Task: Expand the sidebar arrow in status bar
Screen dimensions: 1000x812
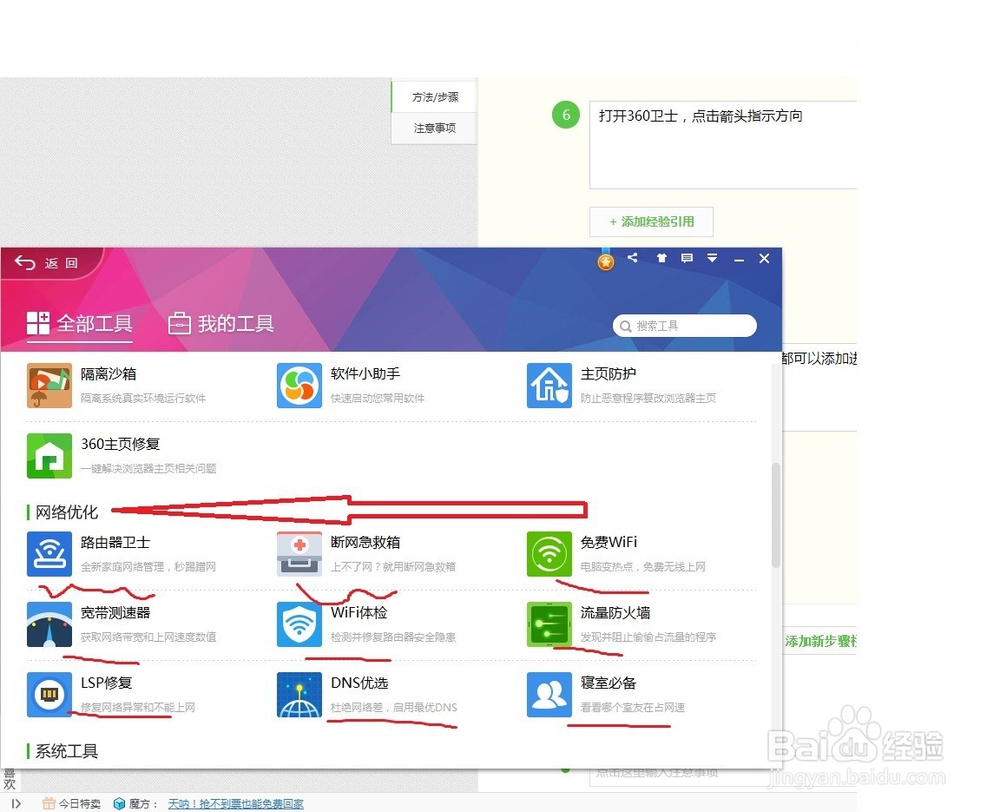Action: 17,804
